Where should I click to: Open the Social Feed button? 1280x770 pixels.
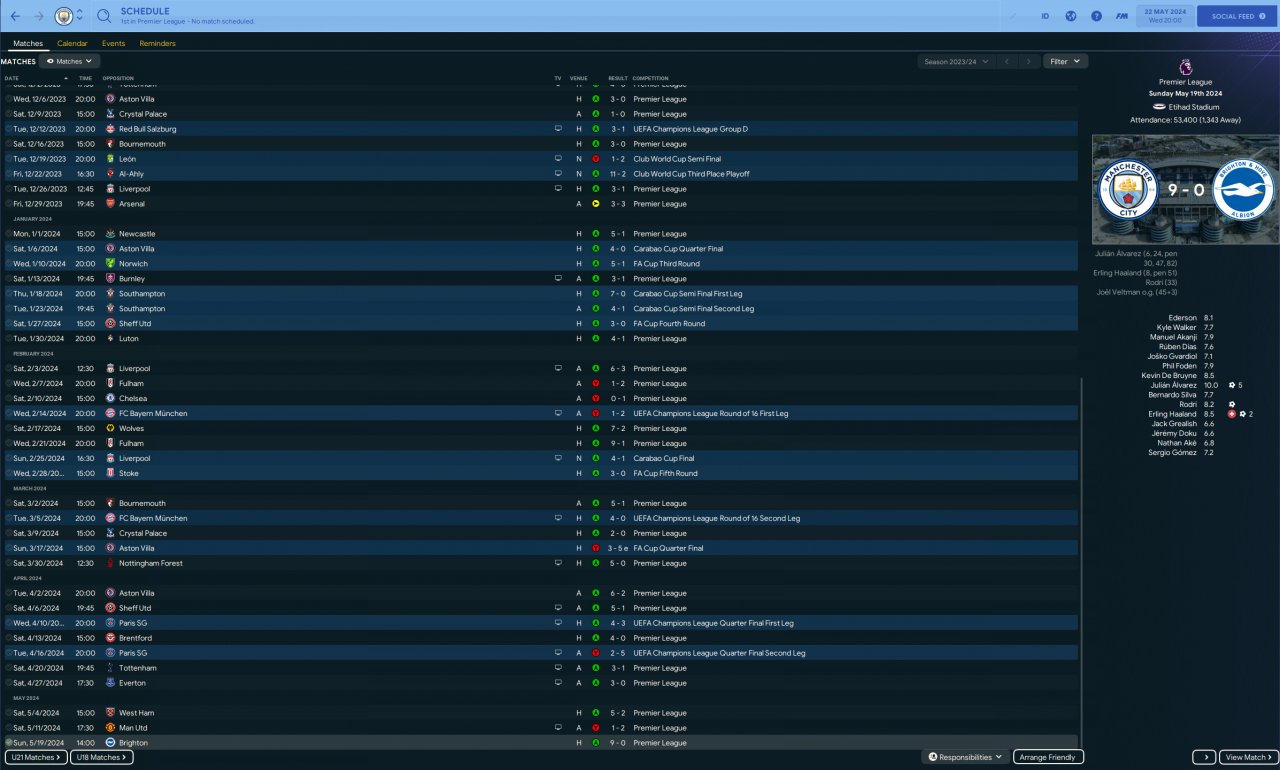(x=1237, y=16)
